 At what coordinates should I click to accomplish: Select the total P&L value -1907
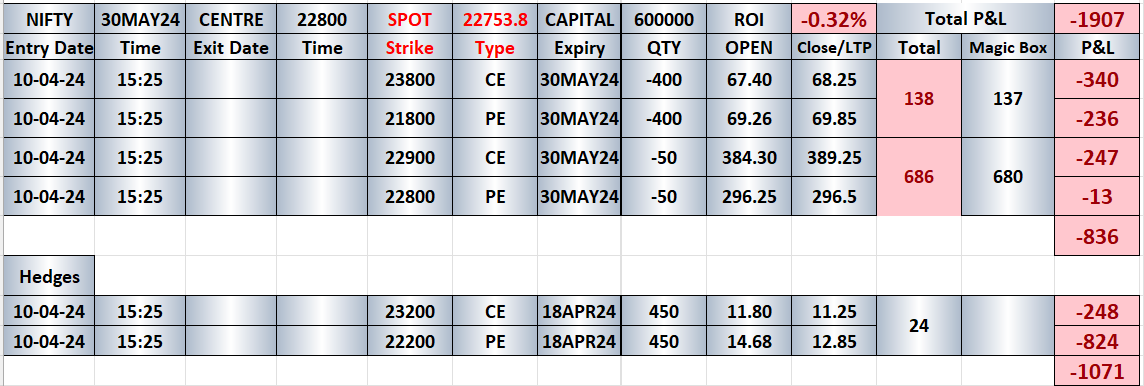[1097, 19]
